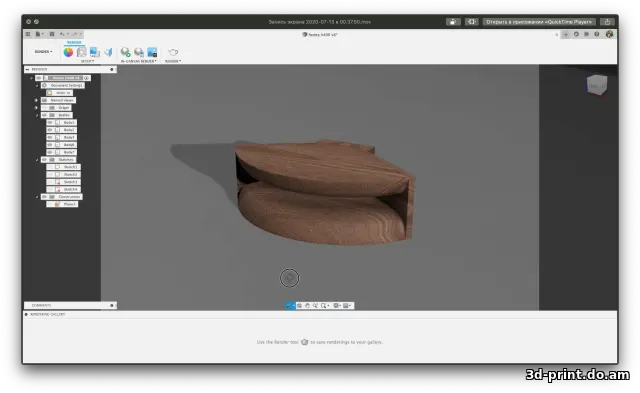Open the user profile avatar
Image resolution: width=640 pixels, height=393 pixels.
[x=609, y=34]
